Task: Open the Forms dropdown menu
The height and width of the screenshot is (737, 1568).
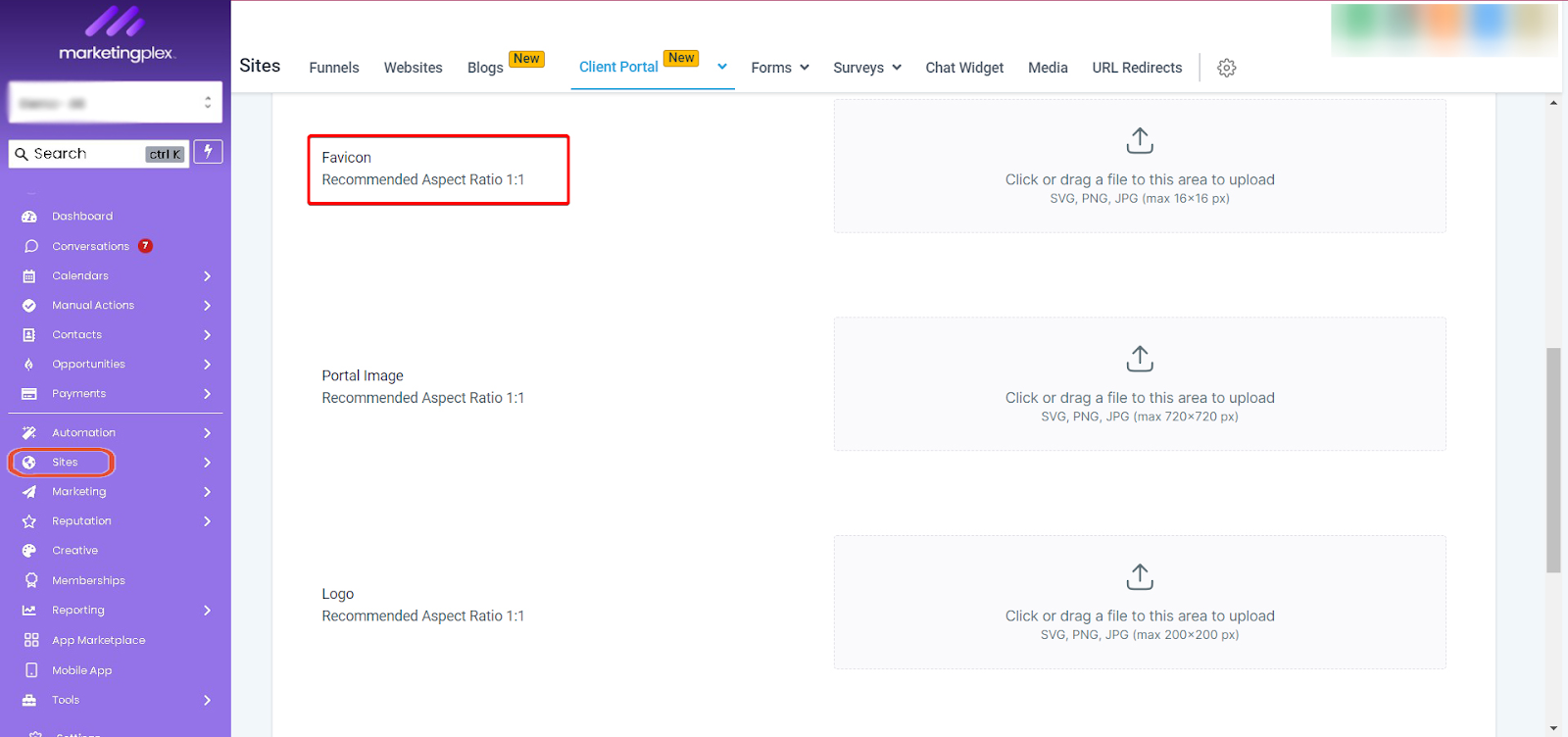Action: click(x=780, y=68)
